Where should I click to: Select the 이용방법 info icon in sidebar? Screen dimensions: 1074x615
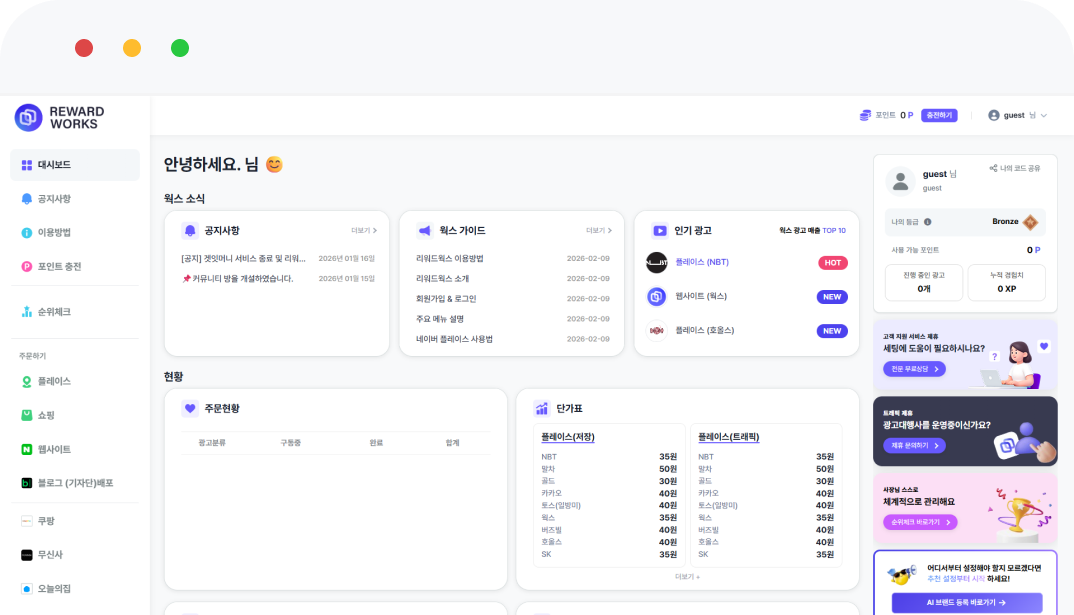coord(27,233)
